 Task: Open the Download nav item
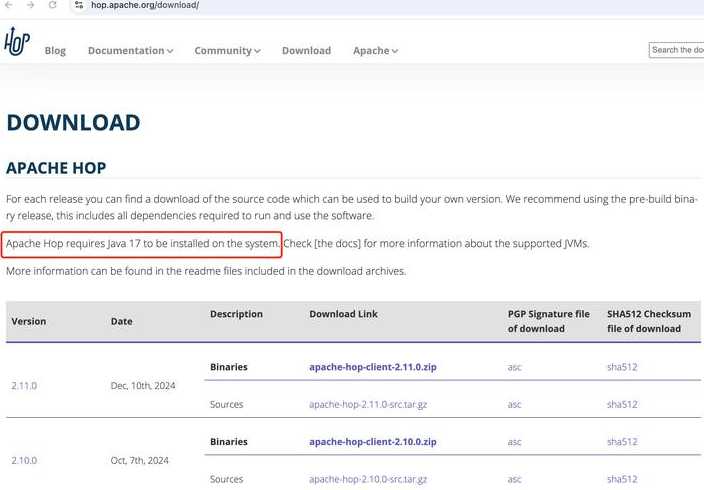(x=306, y=51)
